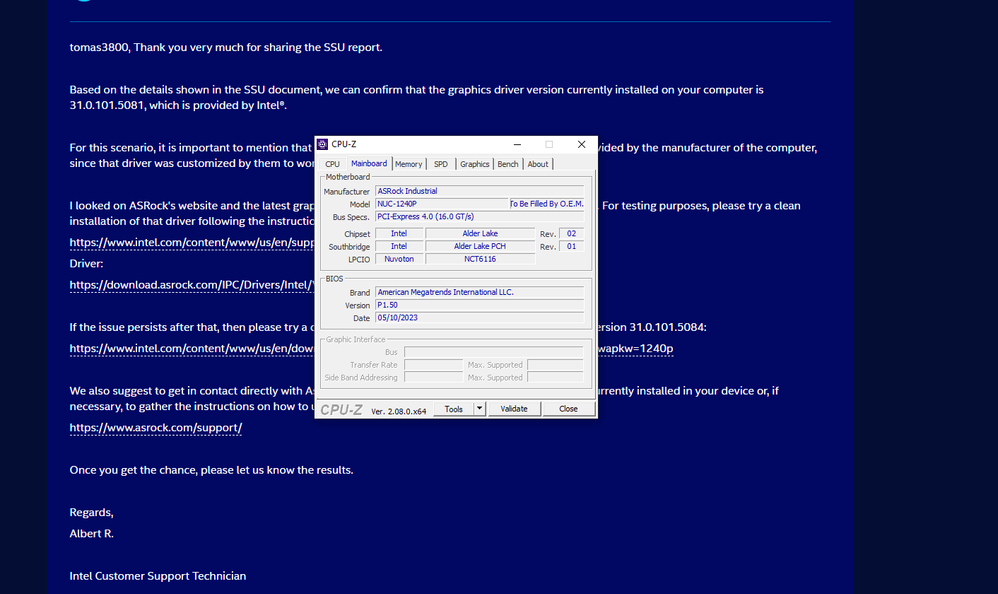The height and width of the screenshot is (594, 998).
Task: Click the Southbridge Alder Lake PCH value
Action: pos(481,246)
